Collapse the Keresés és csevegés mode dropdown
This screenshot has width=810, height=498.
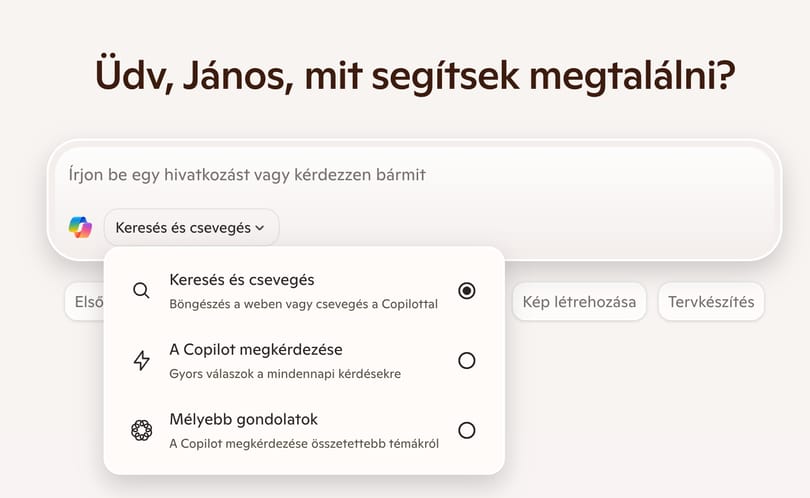[x=191, y=227]
